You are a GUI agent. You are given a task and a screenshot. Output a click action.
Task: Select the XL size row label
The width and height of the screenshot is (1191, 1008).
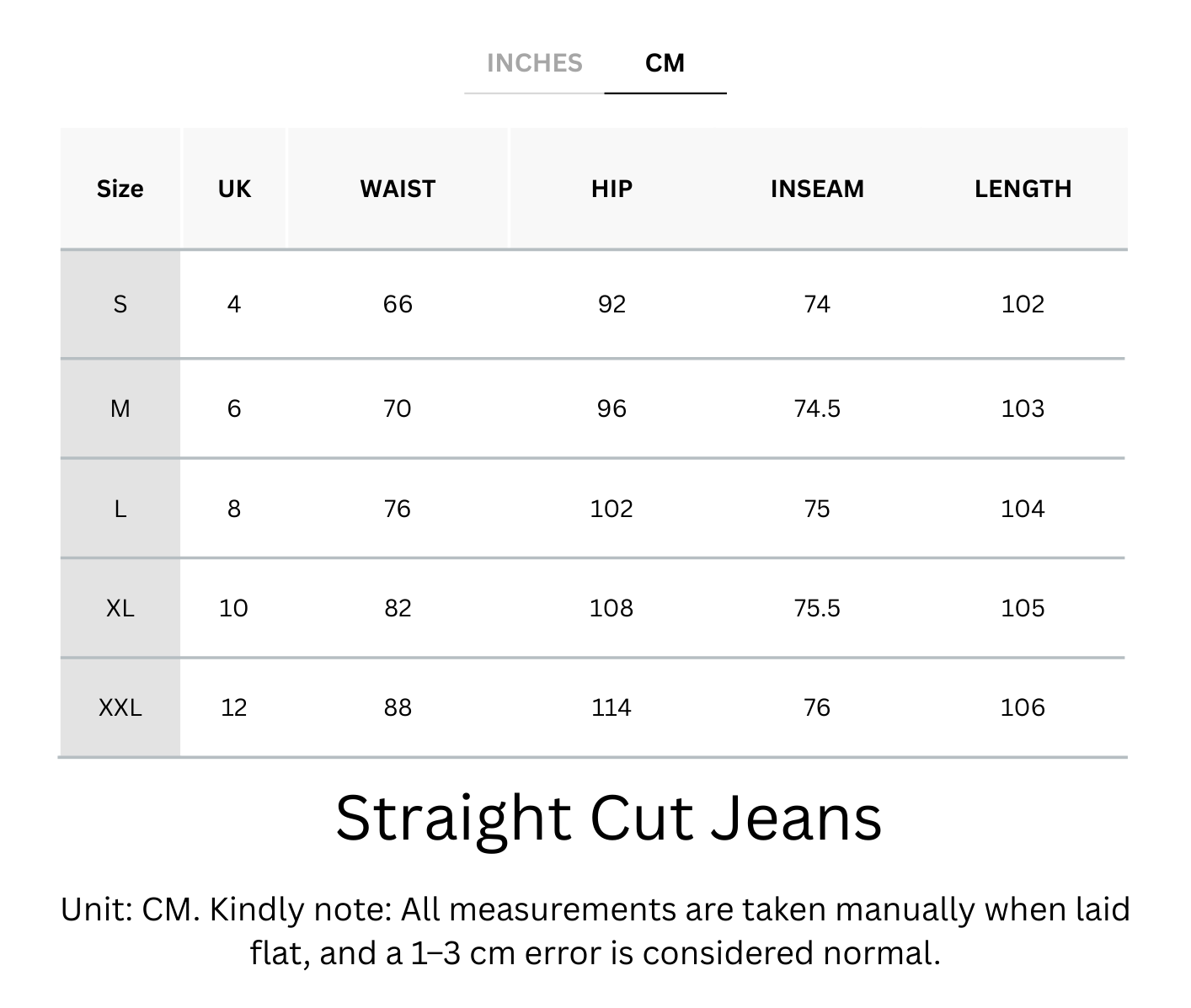(x=120, y=608)
